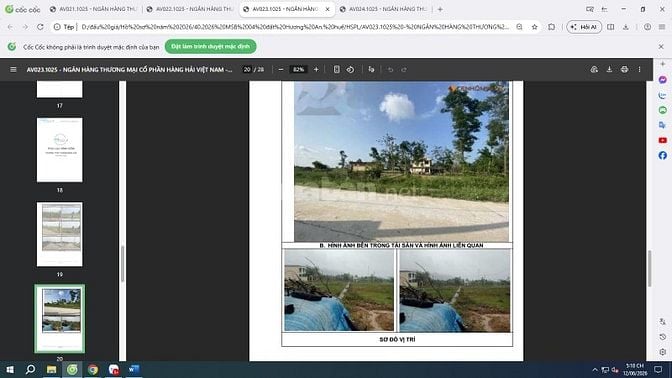
Task: Switch to the AV021.1025 tab
Action: tap(94, 9)
